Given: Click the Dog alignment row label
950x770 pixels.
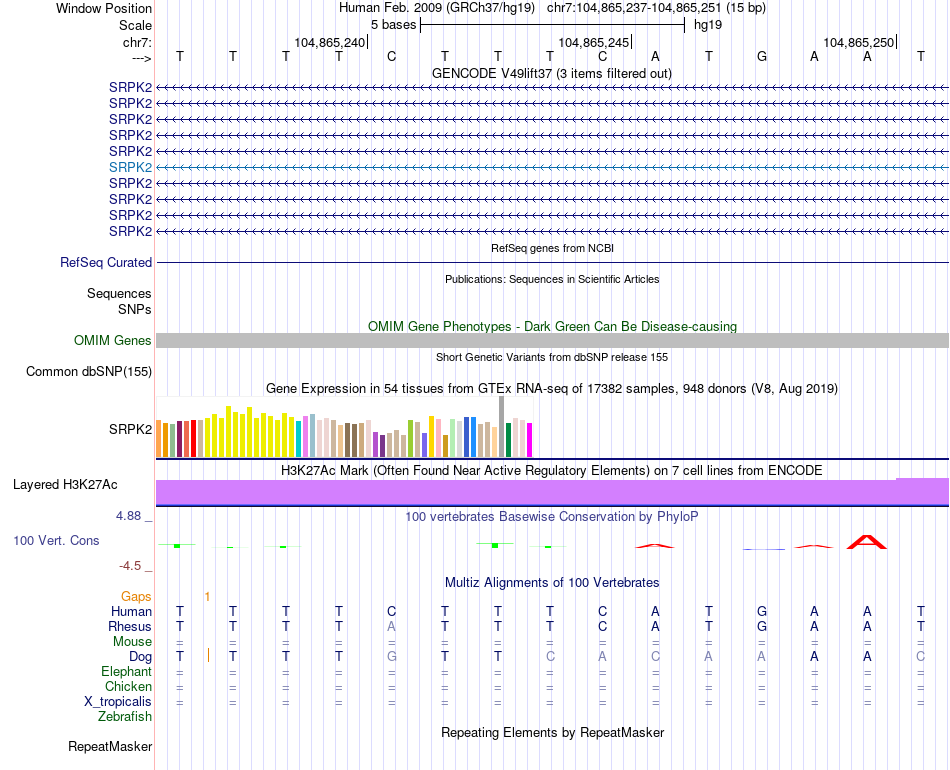Looking at the screenshot, I should (141, 657).
